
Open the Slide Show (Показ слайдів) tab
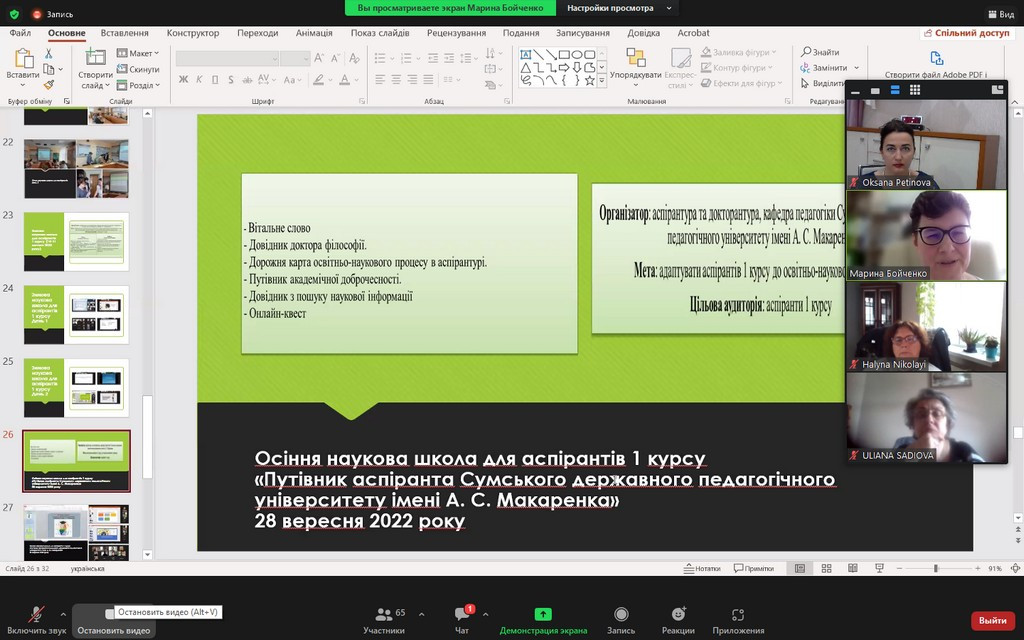(380, 33)
